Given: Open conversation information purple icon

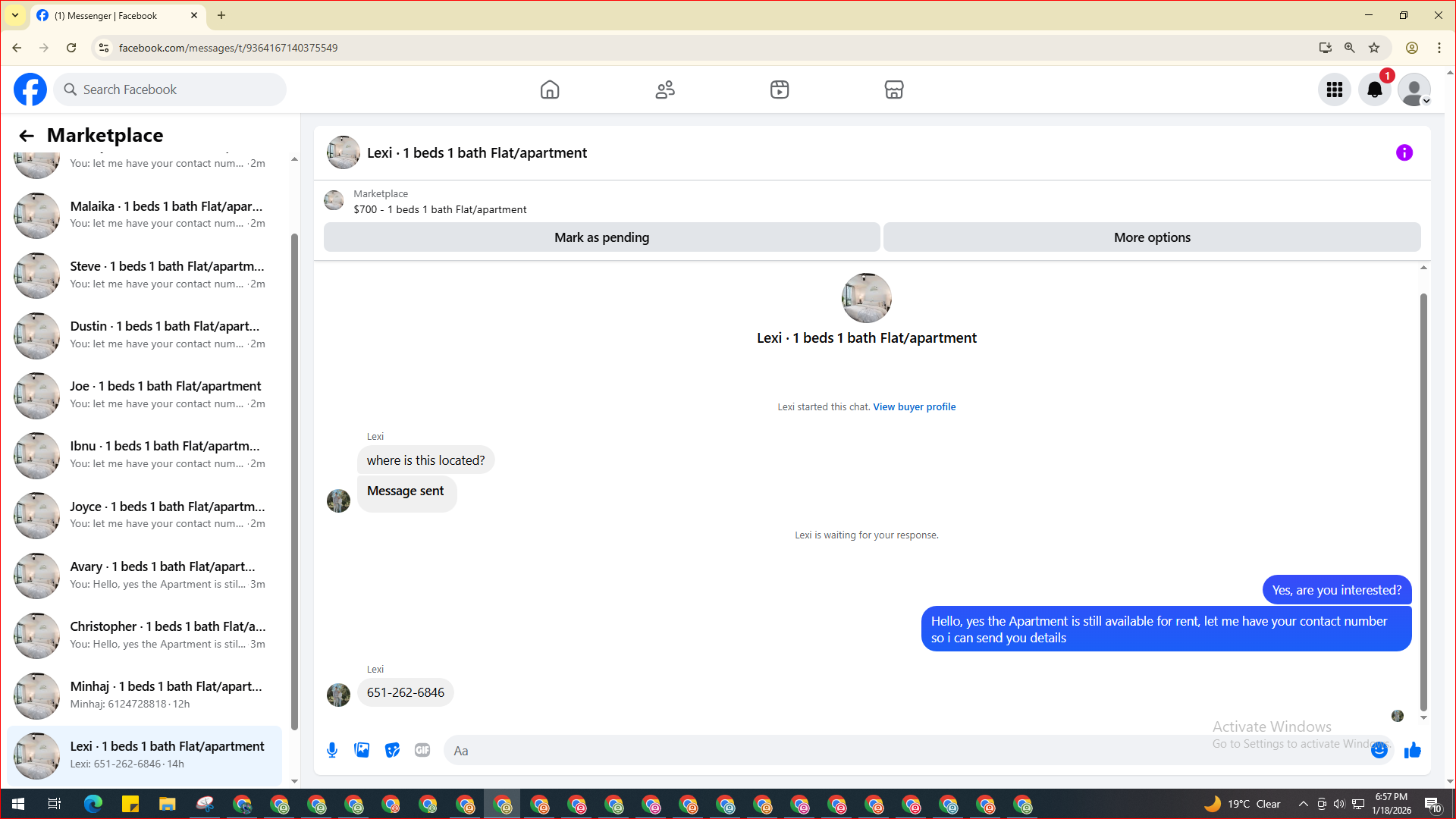Looking at the screenshot, I should coord(1404,152).
